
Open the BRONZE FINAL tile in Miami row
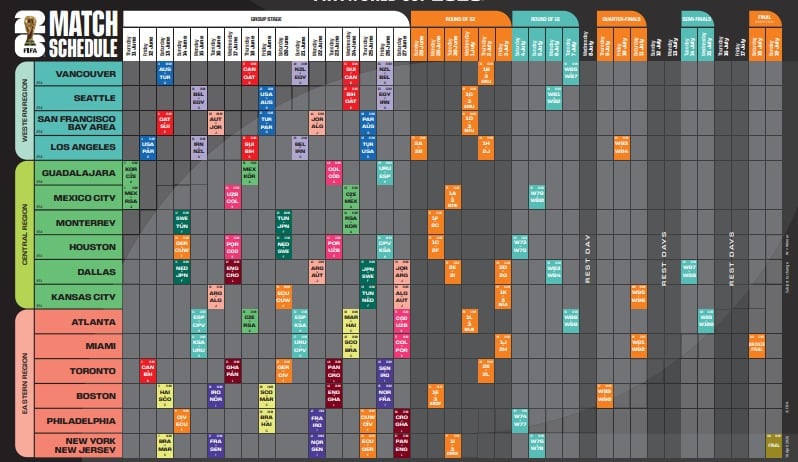click(x=757, y=346)
